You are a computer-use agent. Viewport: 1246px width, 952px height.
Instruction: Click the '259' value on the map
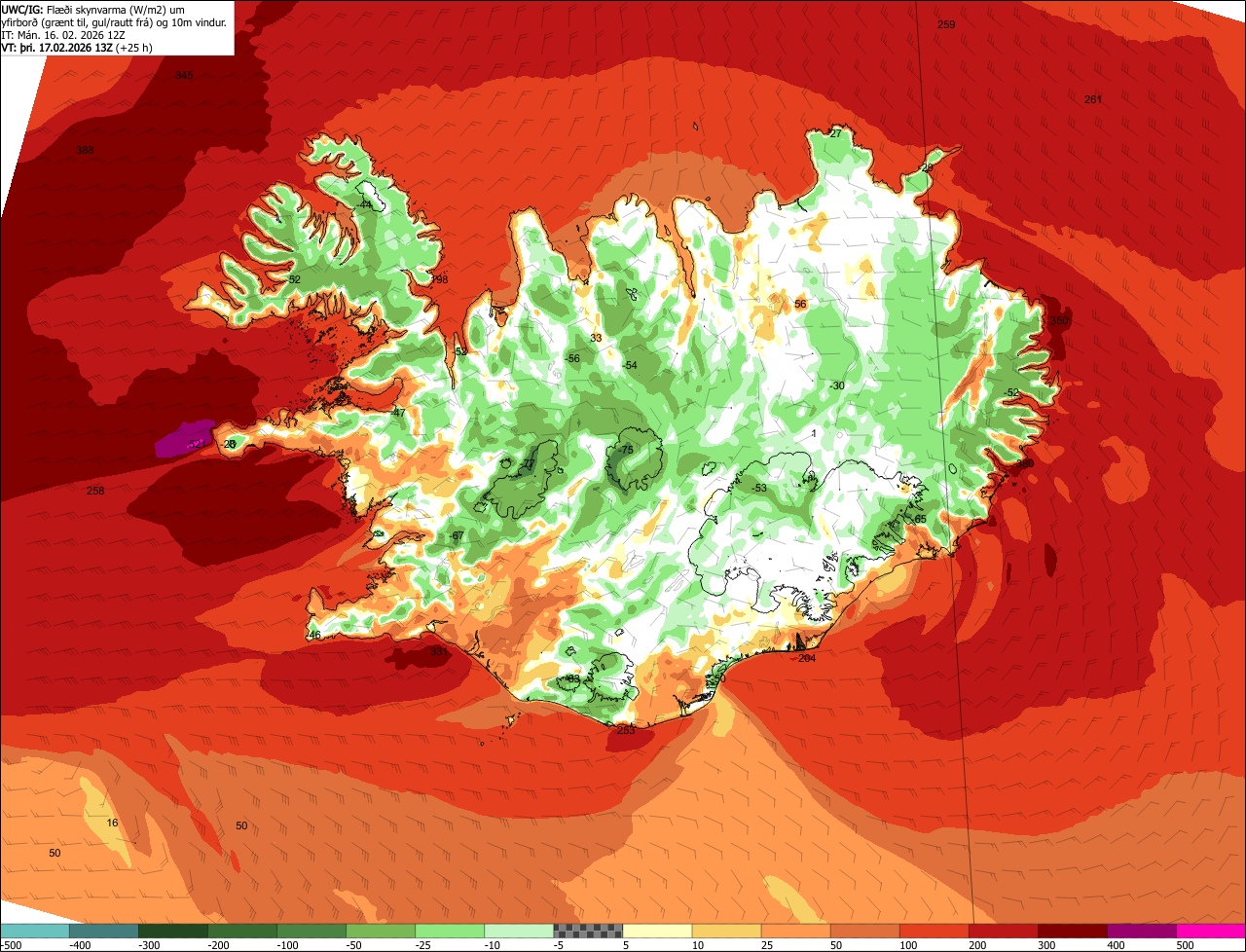point(946,24)
